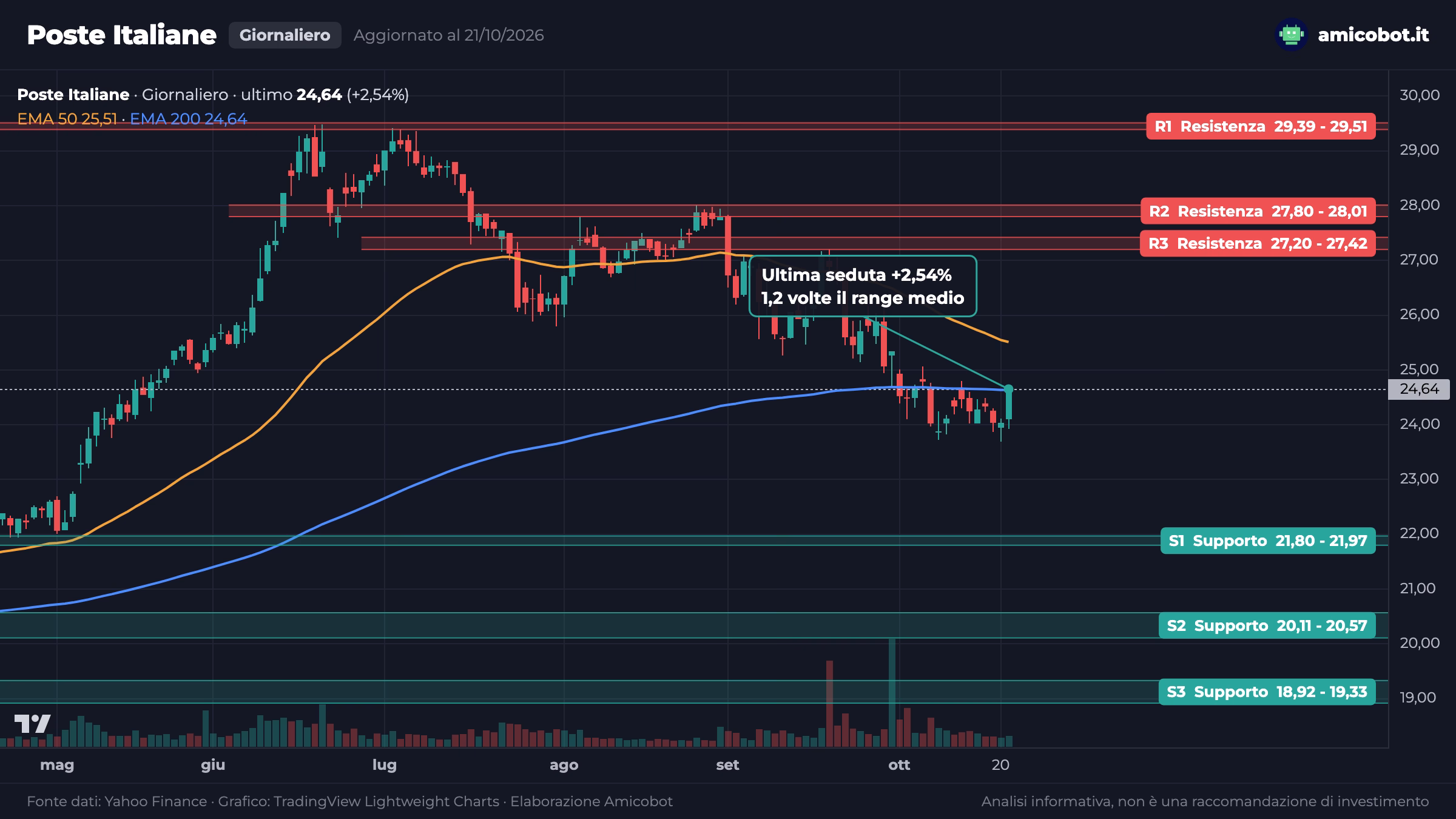Viewport: 1456px width, 819px height.
Task: Click the 'mag' month label on time axis
Action: (57, 765)
